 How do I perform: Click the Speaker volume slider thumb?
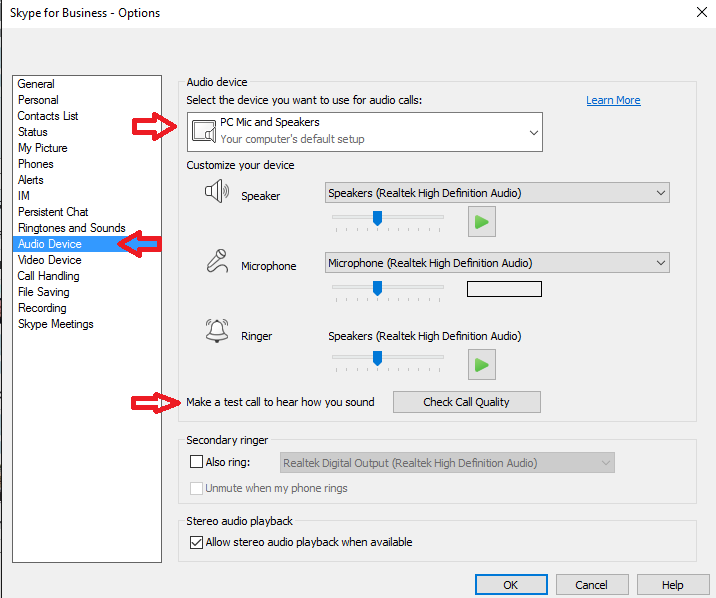[x=377, y=218]
